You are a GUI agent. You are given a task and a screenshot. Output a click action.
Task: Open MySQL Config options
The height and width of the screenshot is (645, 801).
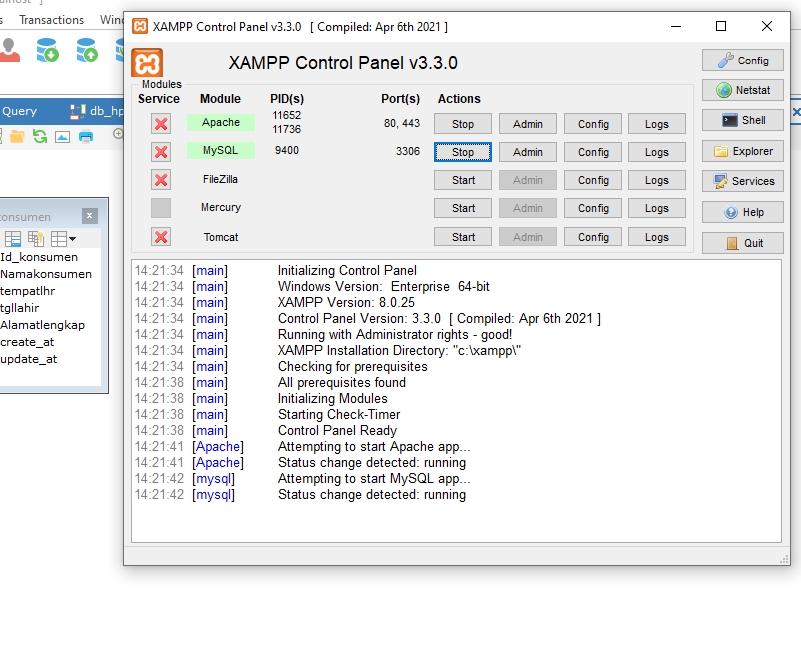click(x=593, y=152)
